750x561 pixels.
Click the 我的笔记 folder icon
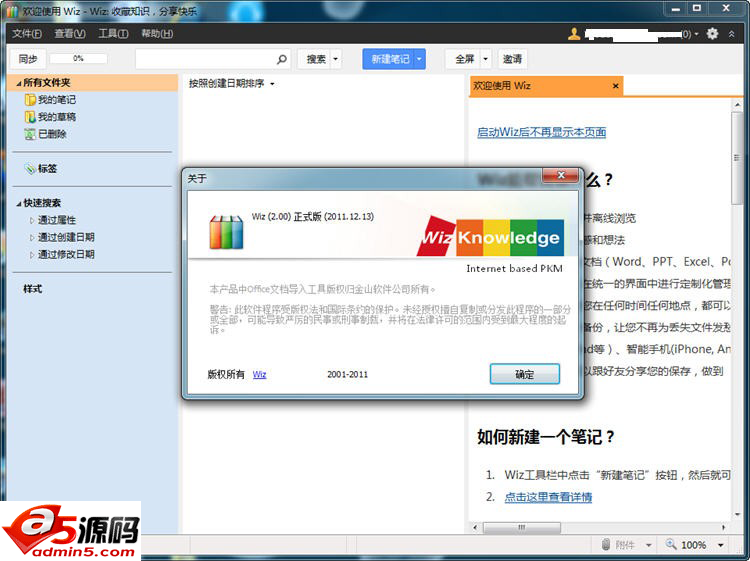[x=30, y=99]
